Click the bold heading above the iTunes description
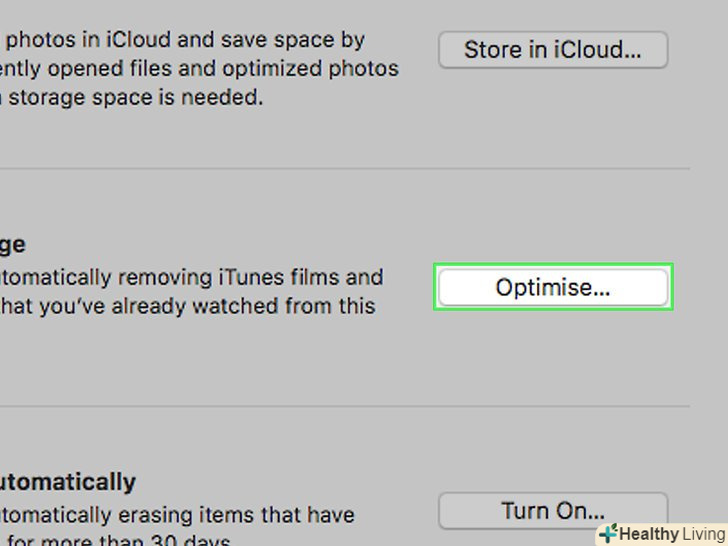The image size is (728, 546). point(13,245)
